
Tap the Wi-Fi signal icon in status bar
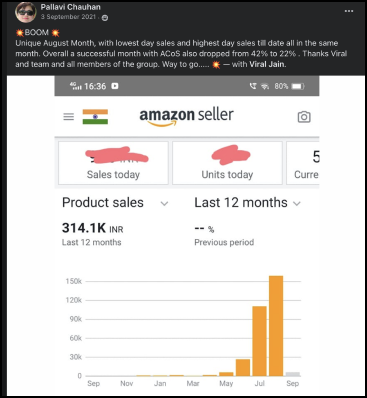coord(265,86)
